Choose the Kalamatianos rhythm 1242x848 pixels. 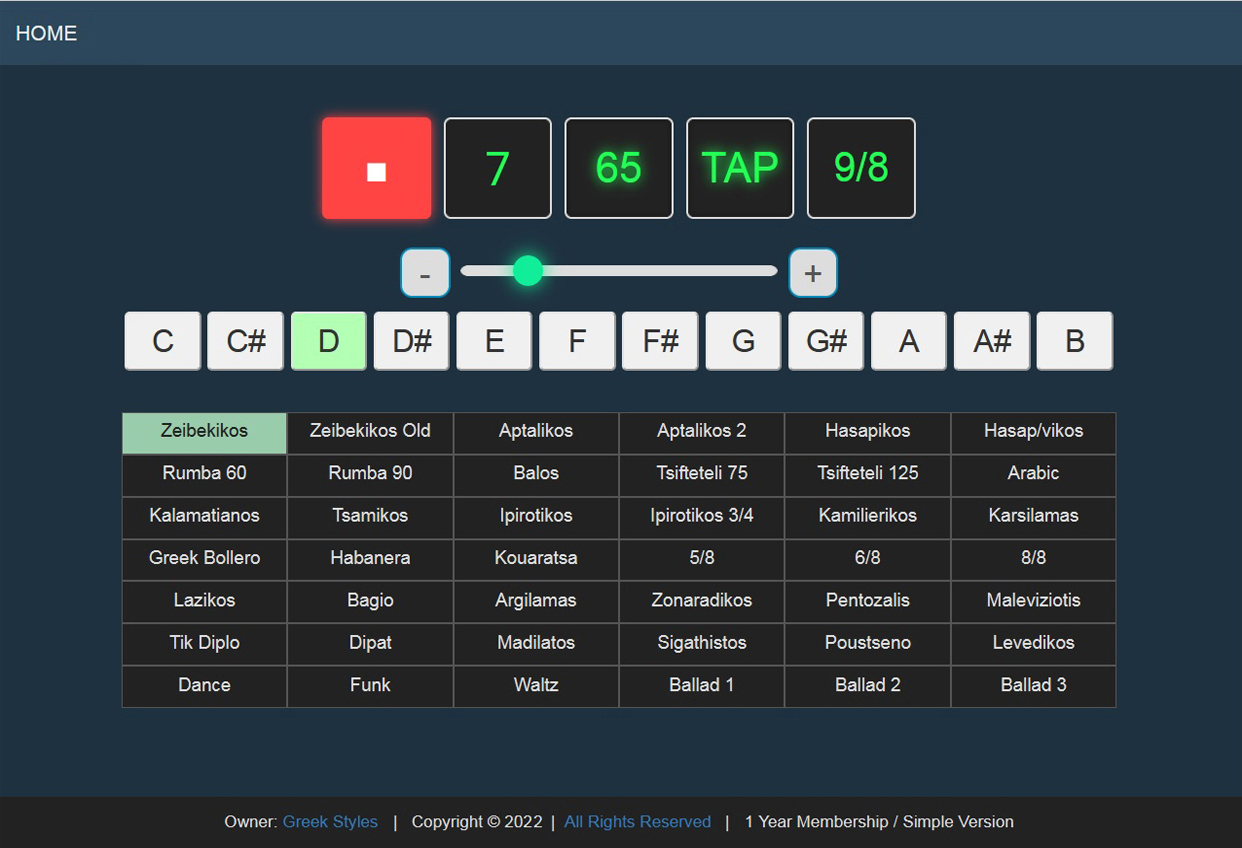(x=205, y=516)
